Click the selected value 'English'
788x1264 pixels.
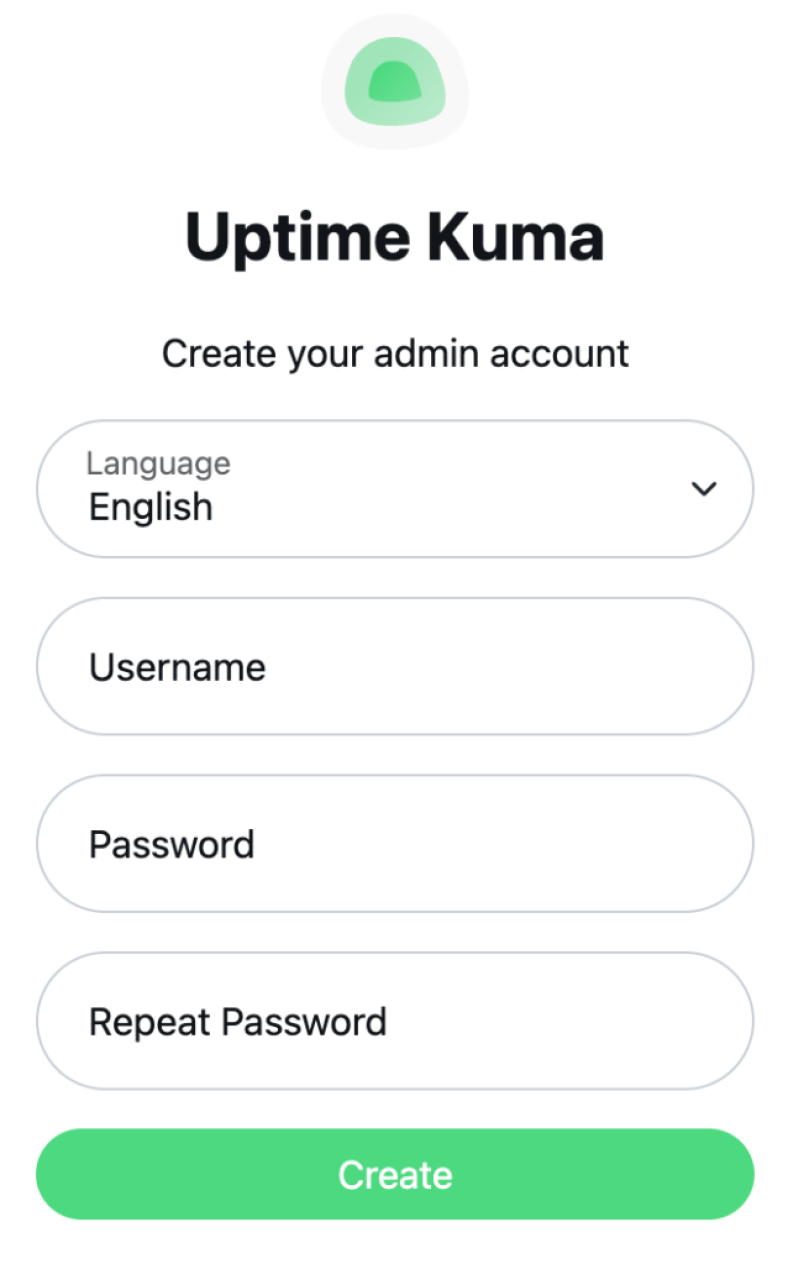(151, 507)
